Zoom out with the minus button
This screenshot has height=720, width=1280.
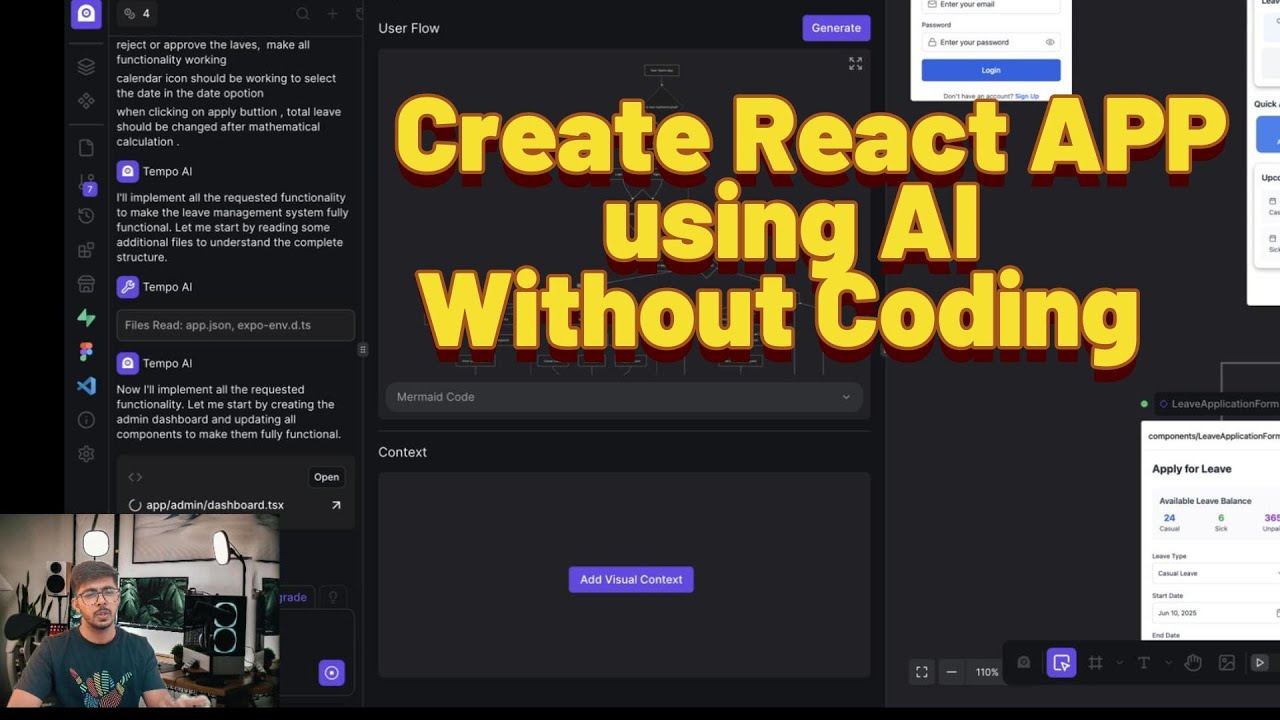point(952,672)
